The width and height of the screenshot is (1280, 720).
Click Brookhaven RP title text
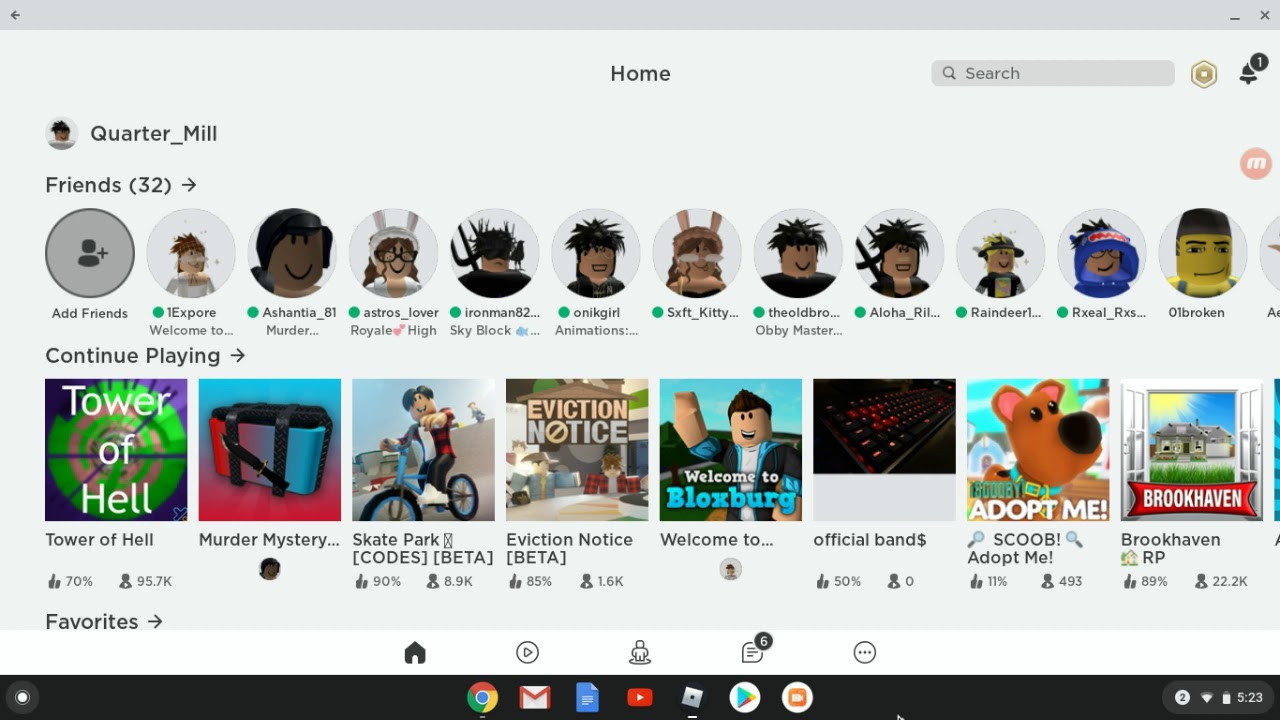pyautogui.click(x=1170, y=548)
